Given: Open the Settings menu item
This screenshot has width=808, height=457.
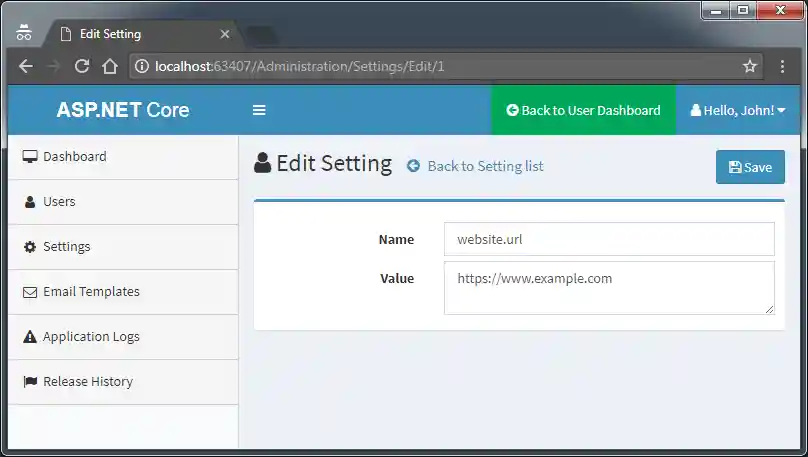Looking at the screenshot, I should pos(123,247).
